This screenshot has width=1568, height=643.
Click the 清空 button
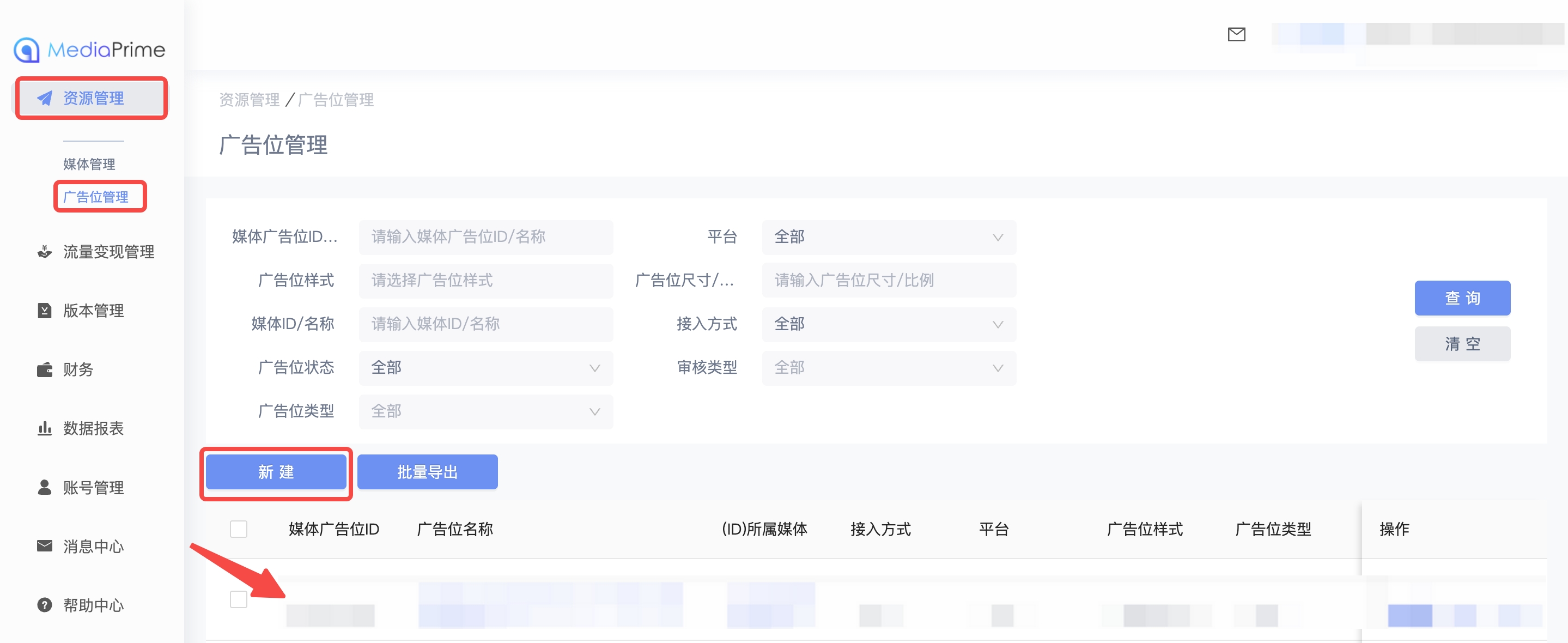tap(1462, 344)
